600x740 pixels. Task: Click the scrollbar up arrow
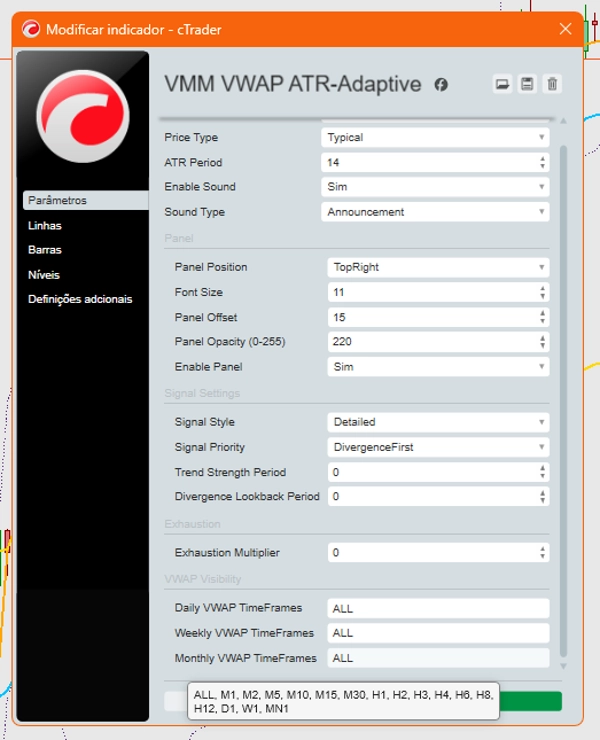coord(563,121)
